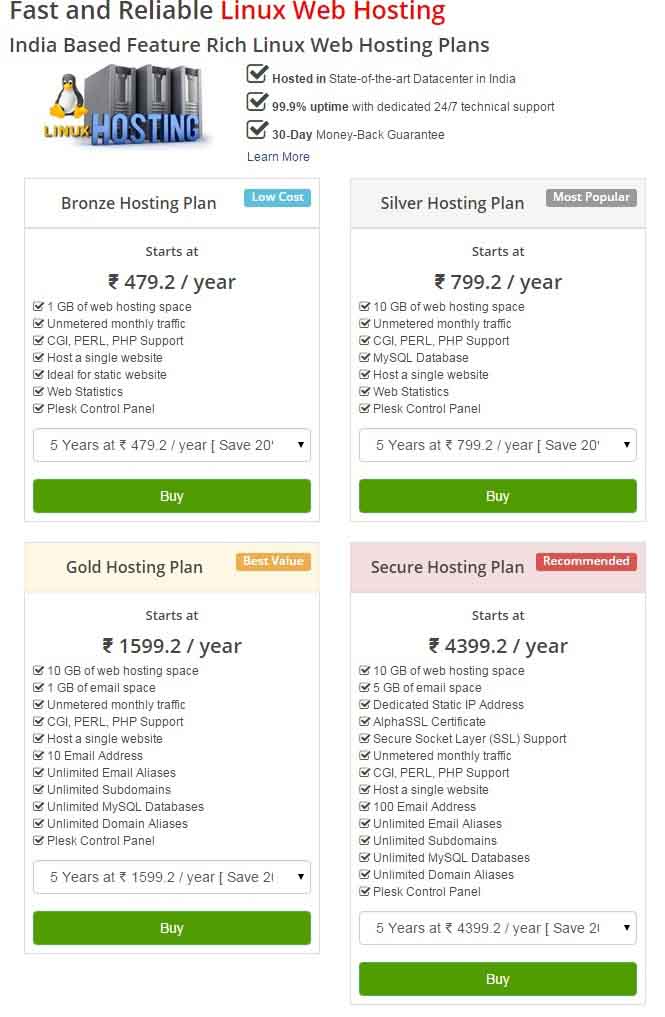665x1017 pixels.
Task: Click the 'Low Cost' badge on Bronze plan
Action: click(277, 197)
